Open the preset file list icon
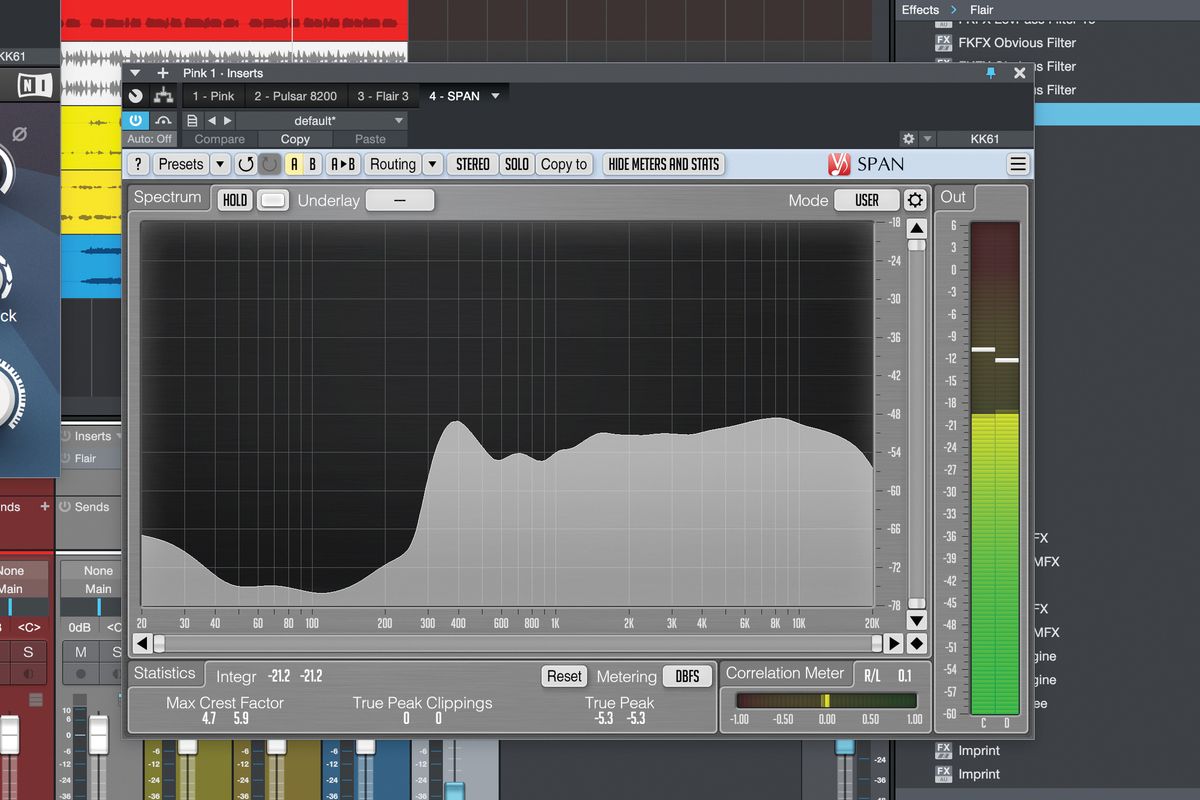1200x800 pixels. click(x=191, y=120)
